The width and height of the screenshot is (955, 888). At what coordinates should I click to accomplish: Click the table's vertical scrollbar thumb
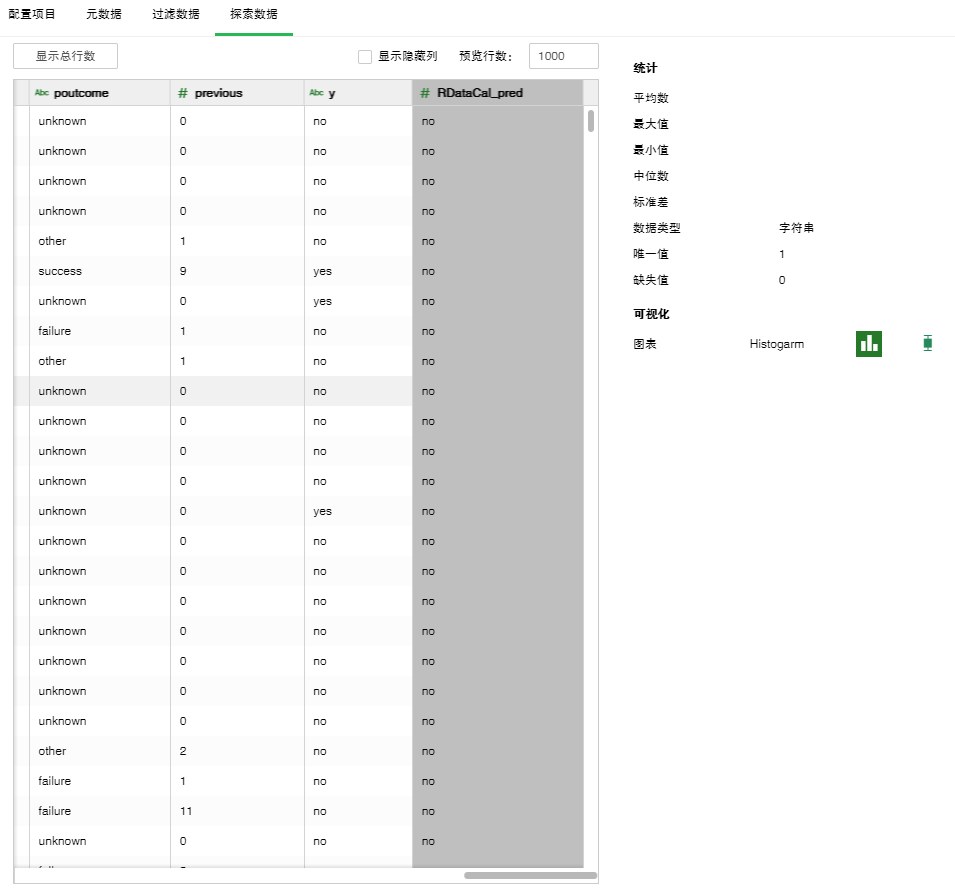(591, 121)
